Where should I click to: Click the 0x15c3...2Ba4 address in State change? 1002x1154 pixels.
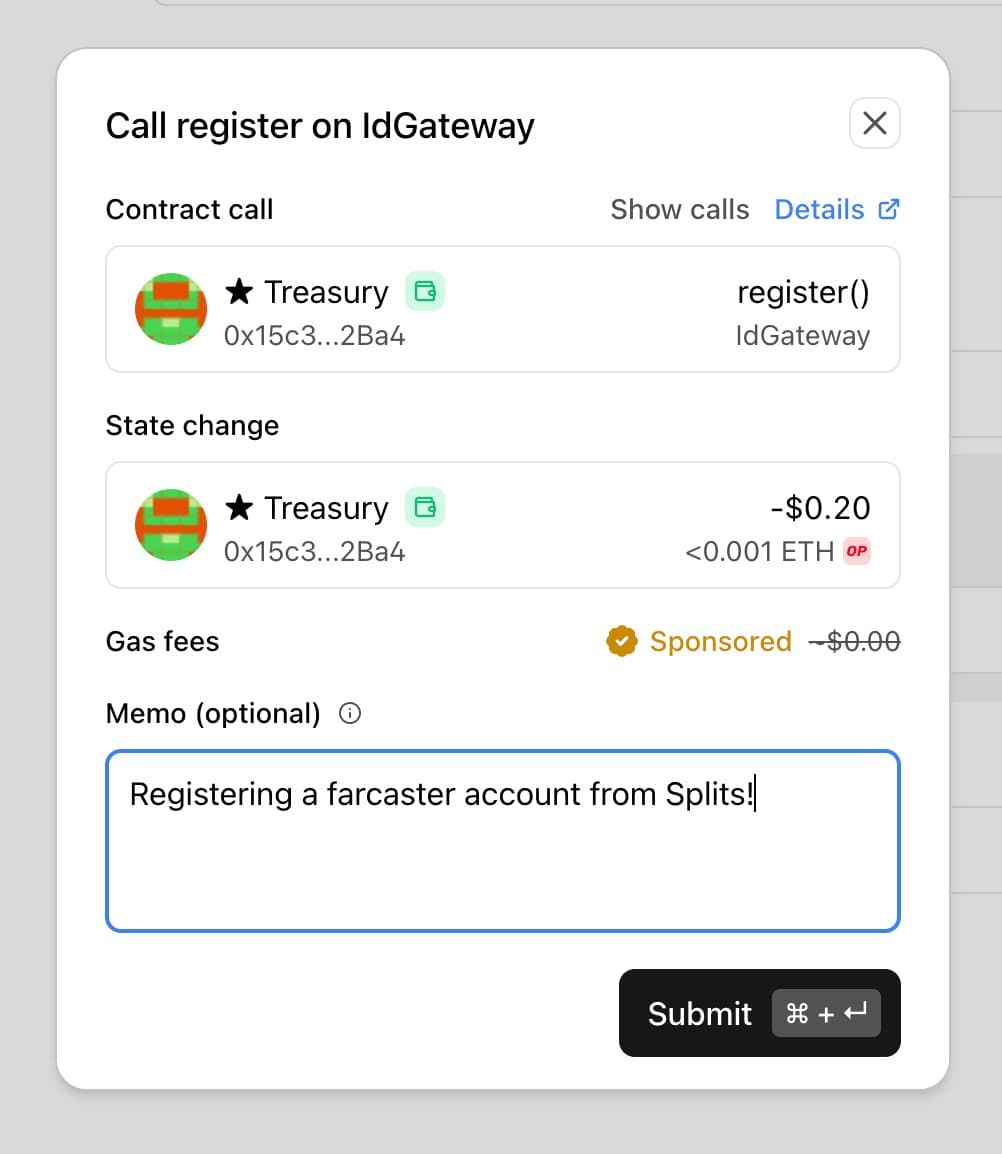click(x=315, y=552)
